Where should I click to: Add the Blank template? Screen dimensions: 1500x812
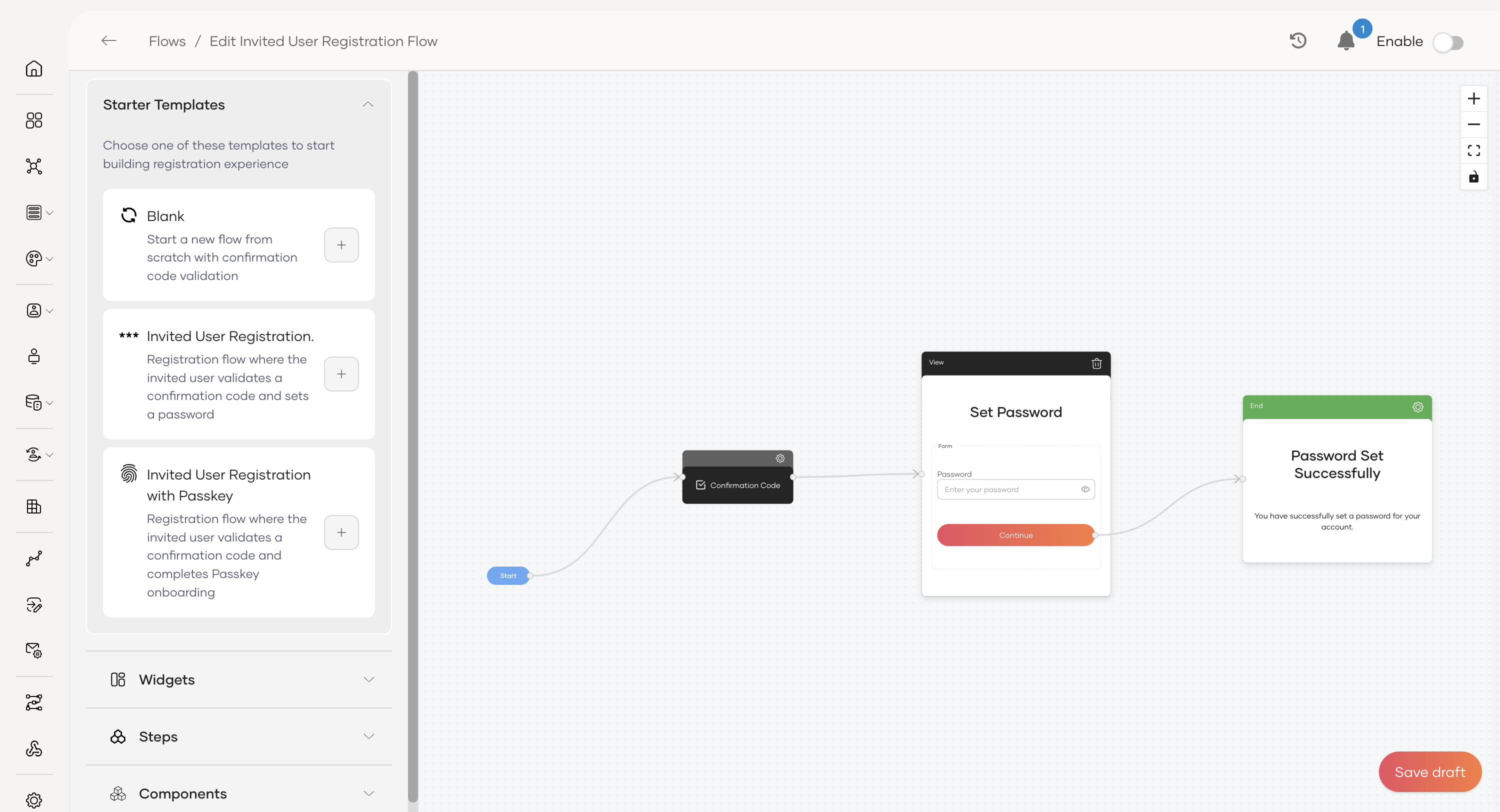[341, 244]
